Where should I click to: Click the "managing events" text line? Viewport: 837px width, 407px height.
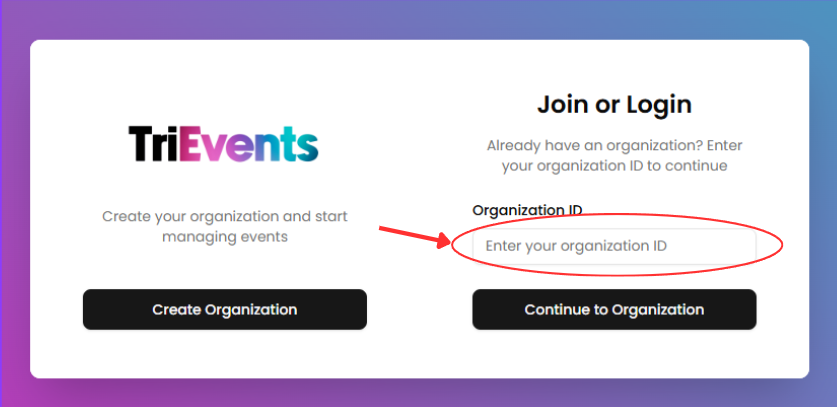pyautogui.click(x=224, y=237)
